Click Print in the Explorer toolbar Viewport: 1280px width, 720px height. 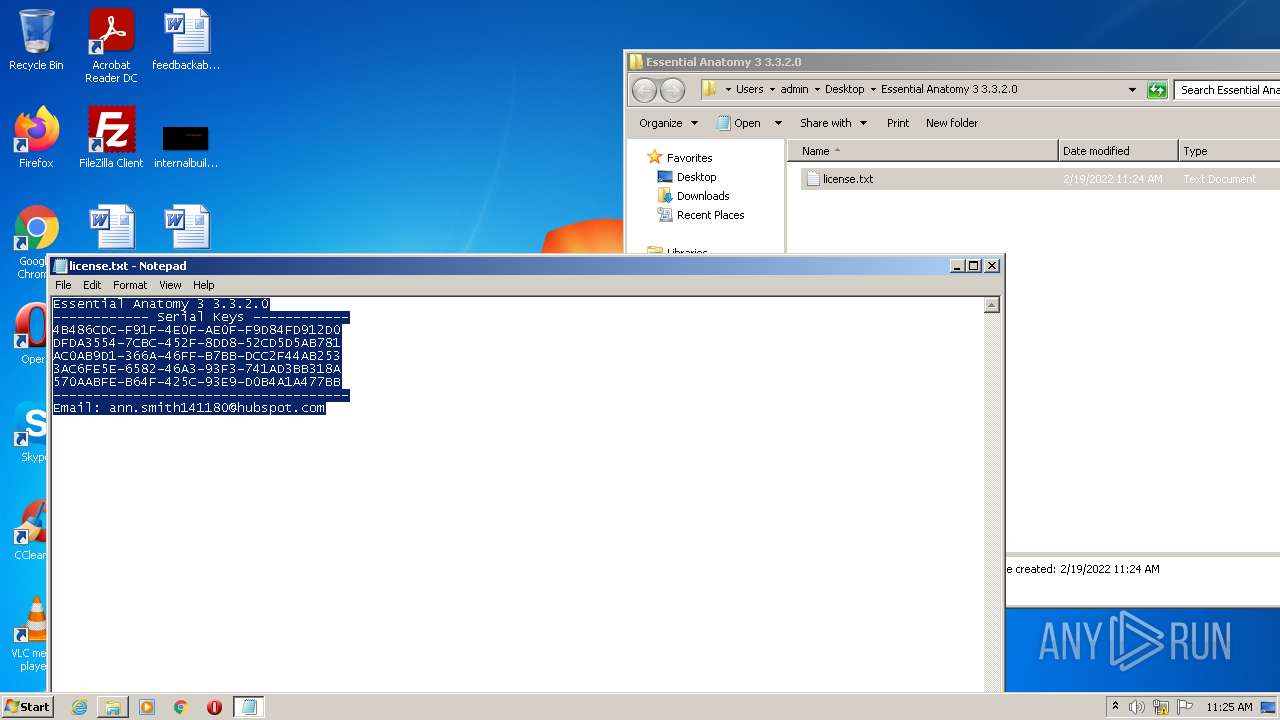coord(898,123)
